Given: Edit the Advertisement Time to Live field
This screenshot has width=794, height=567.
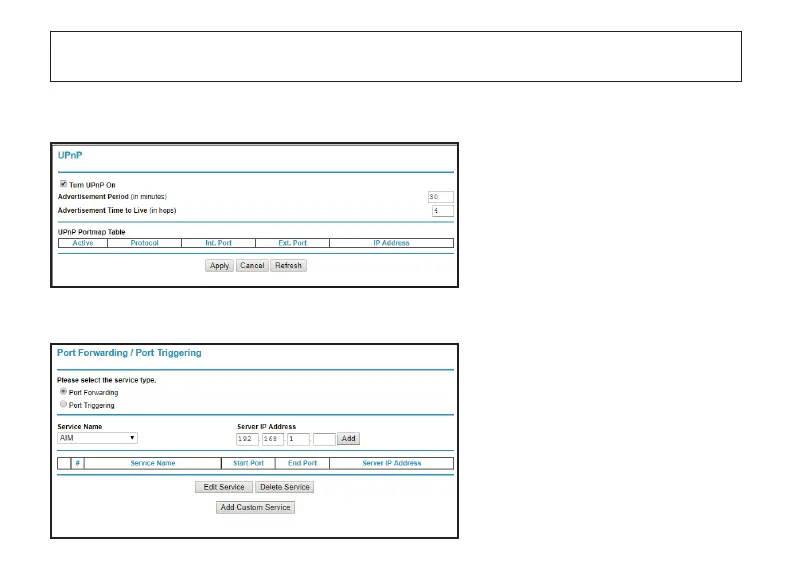Looking at the screenshot, I should (443, 211).
